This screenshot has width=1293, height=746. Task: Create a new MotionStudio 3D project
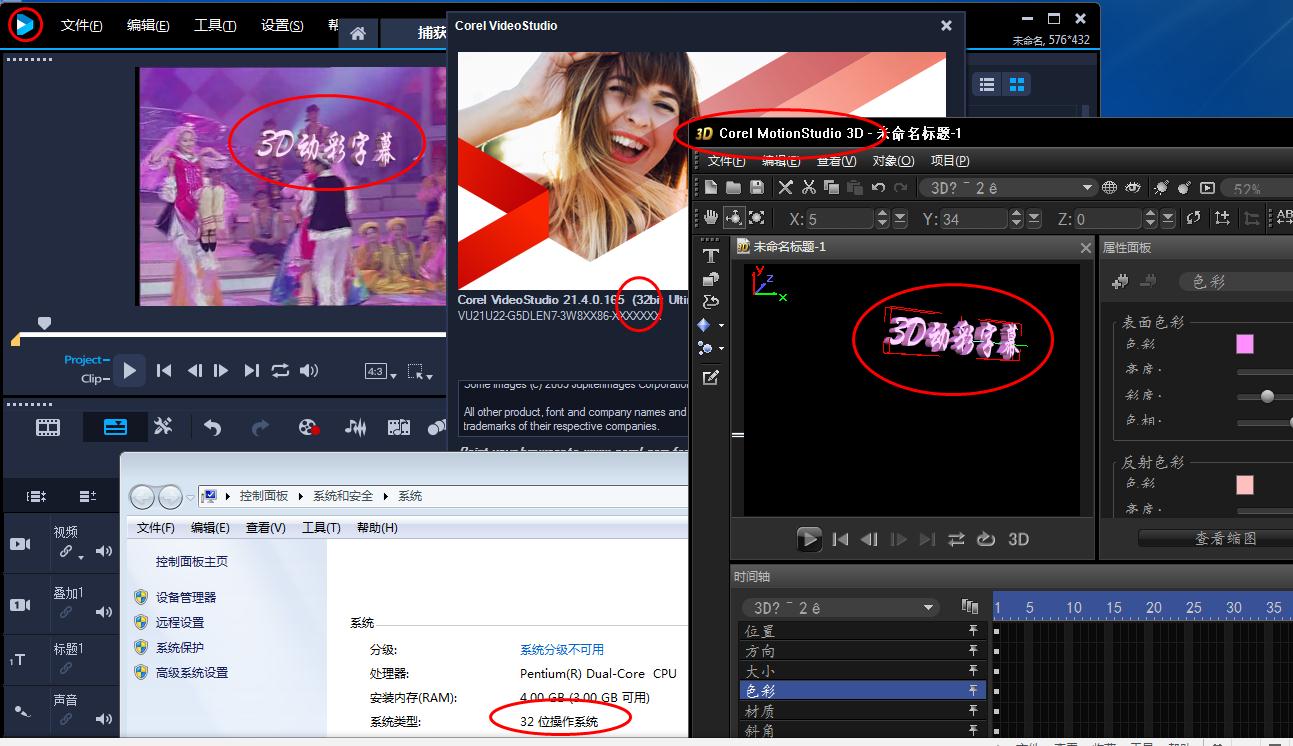point(710,187)
